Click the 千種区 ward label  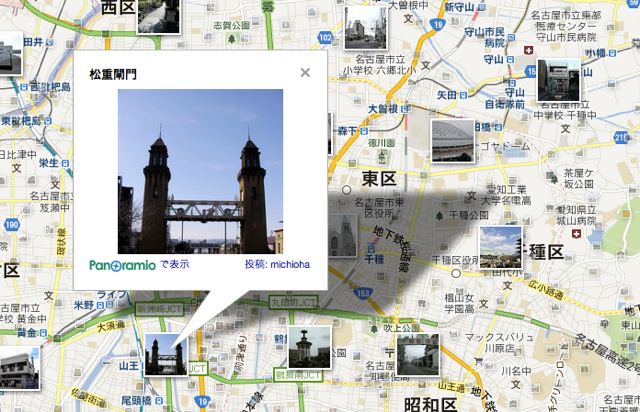click(543, 252)
